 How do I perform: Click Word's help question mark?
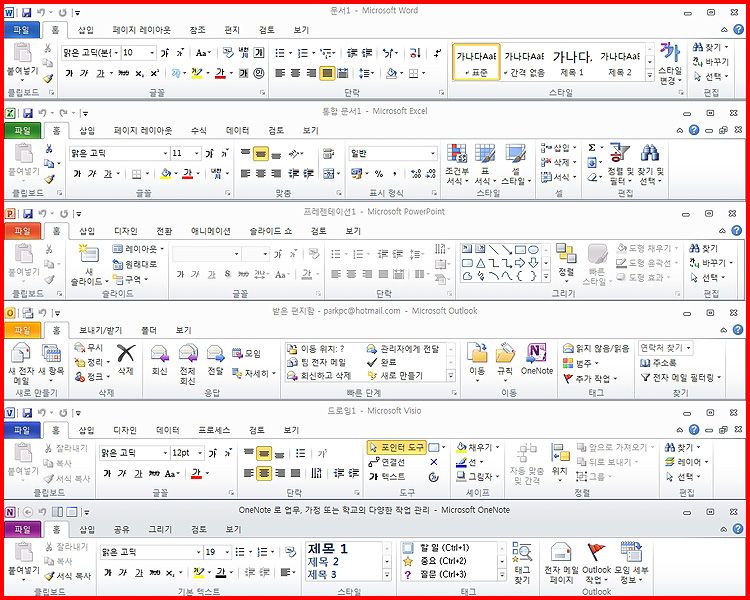pos(738,30)
